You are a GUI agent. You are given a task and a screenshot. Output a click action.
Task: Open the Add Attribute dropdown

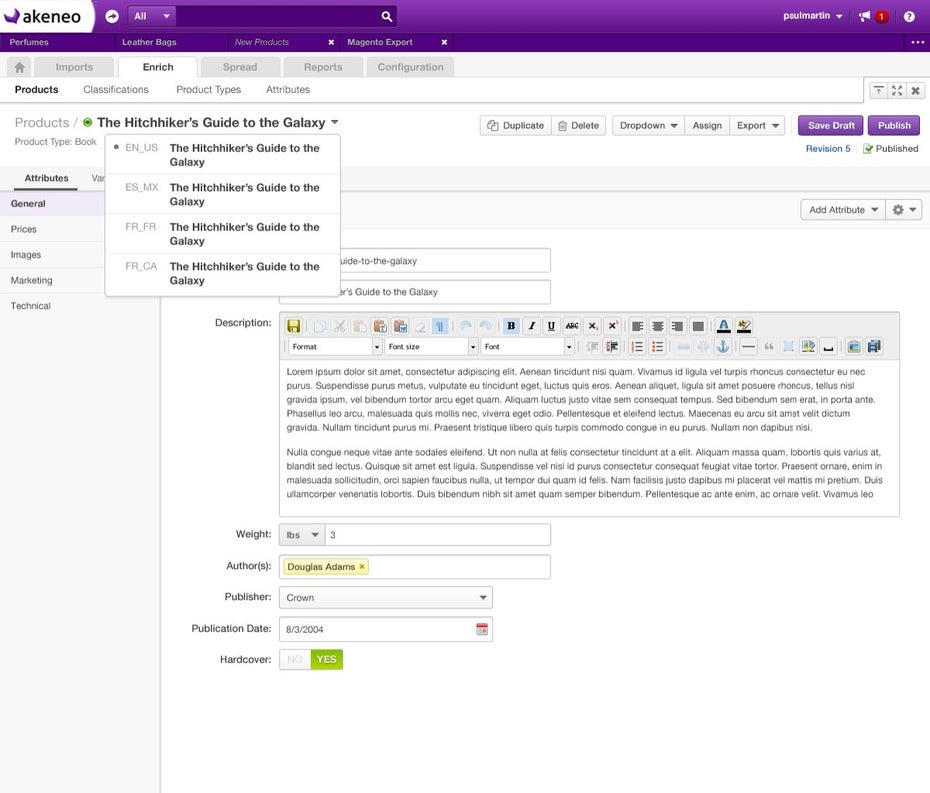(x=843, y=210)
